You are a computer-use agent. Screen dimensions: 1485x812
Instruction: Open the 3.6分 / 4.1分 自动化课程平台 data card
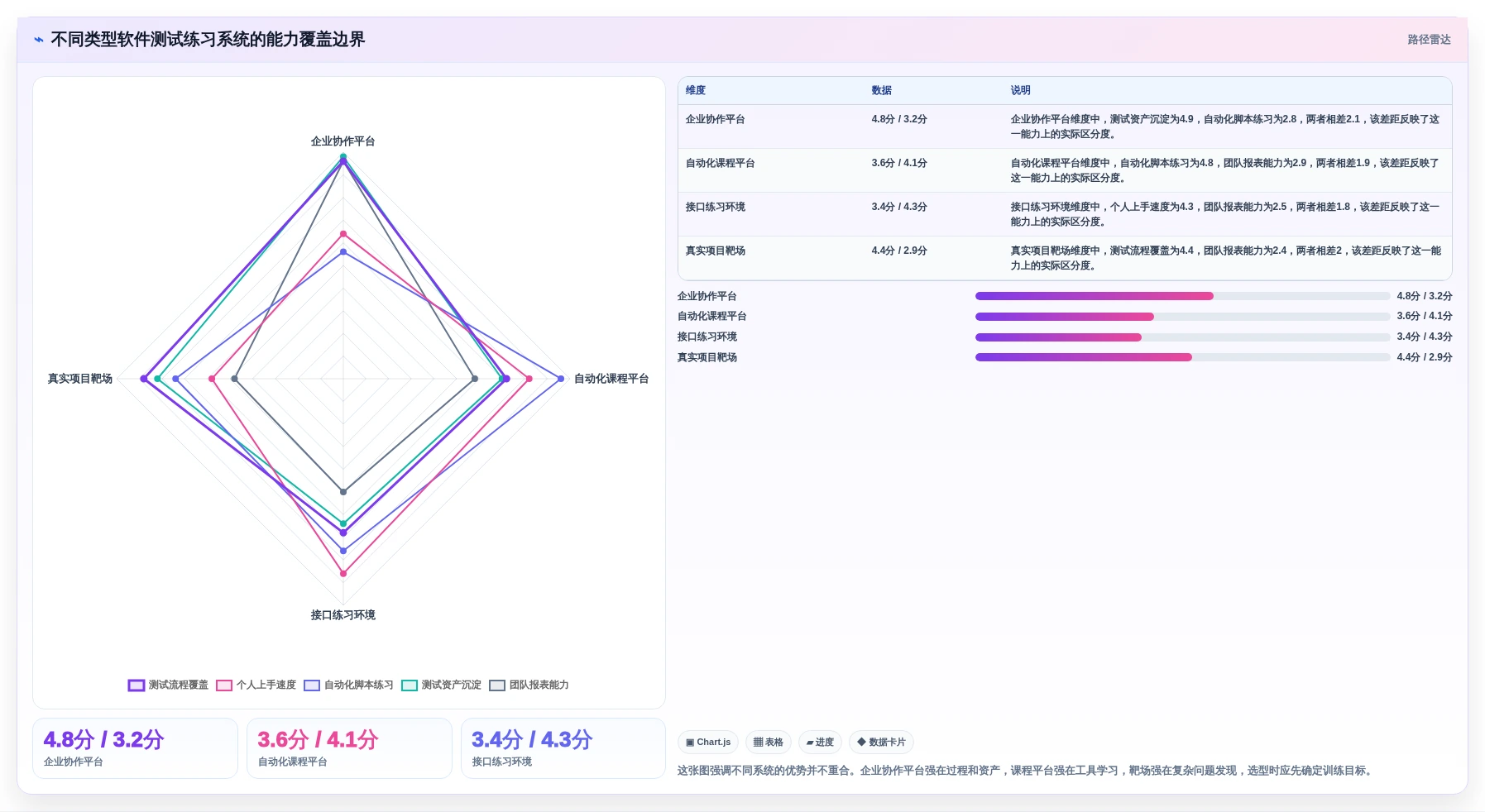click(x=349, y=748)
